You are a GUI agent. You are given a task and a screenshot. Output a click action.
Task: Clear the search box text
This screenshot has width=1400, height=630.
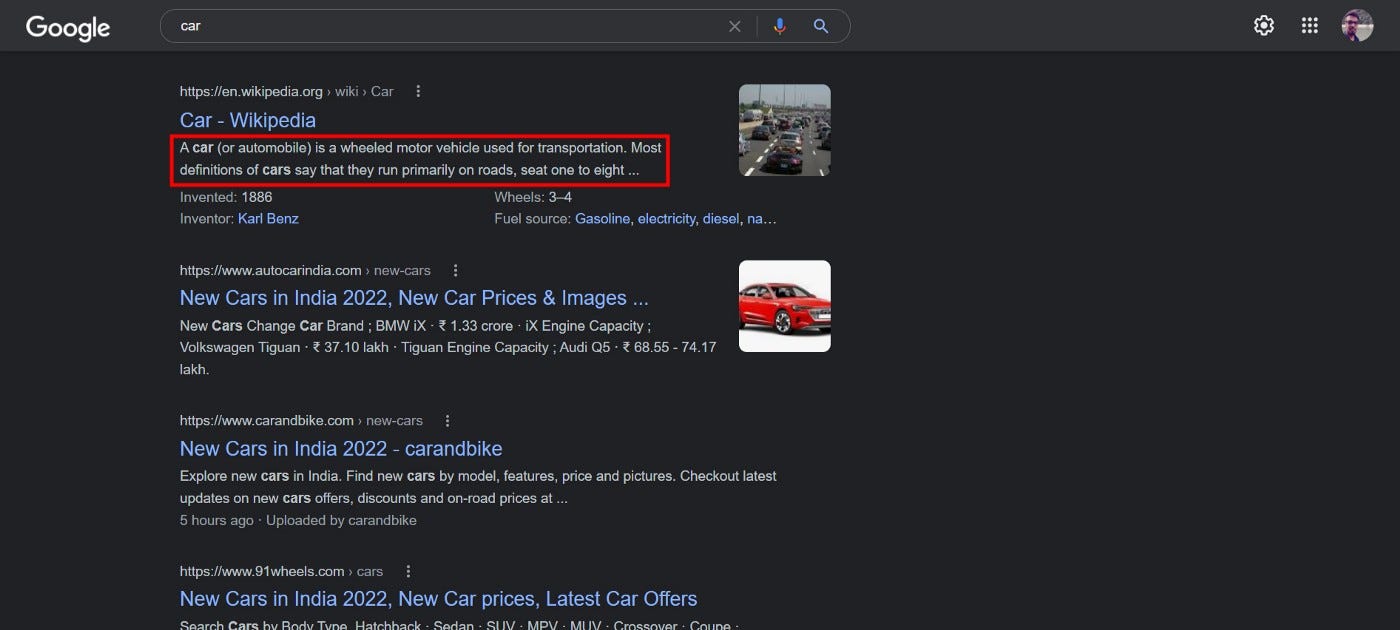(x=735, y=26)
